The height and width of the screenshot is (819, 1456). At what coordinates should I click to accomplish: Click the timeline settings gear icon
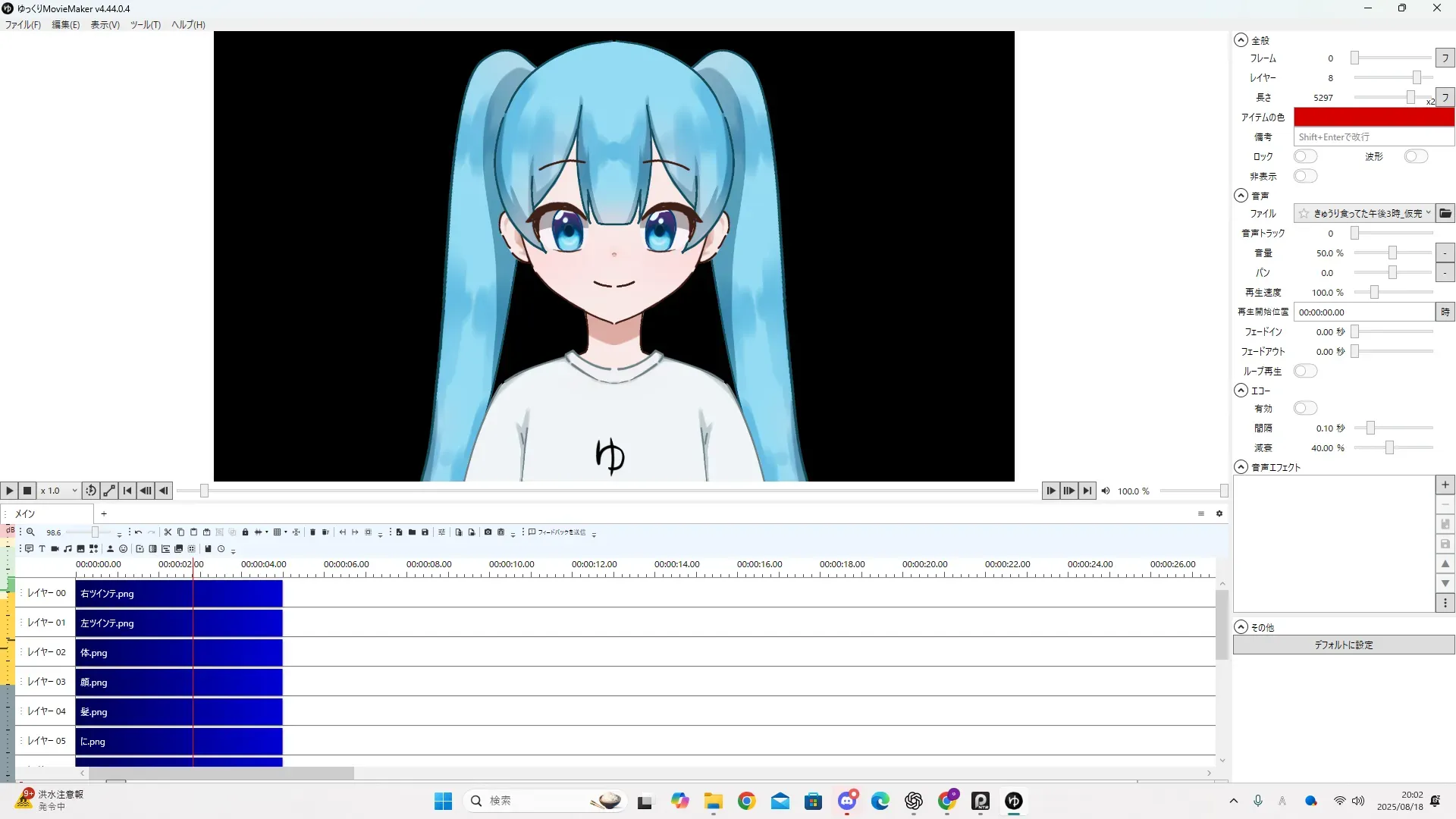pyautogui.click(x=1219, y=513)
